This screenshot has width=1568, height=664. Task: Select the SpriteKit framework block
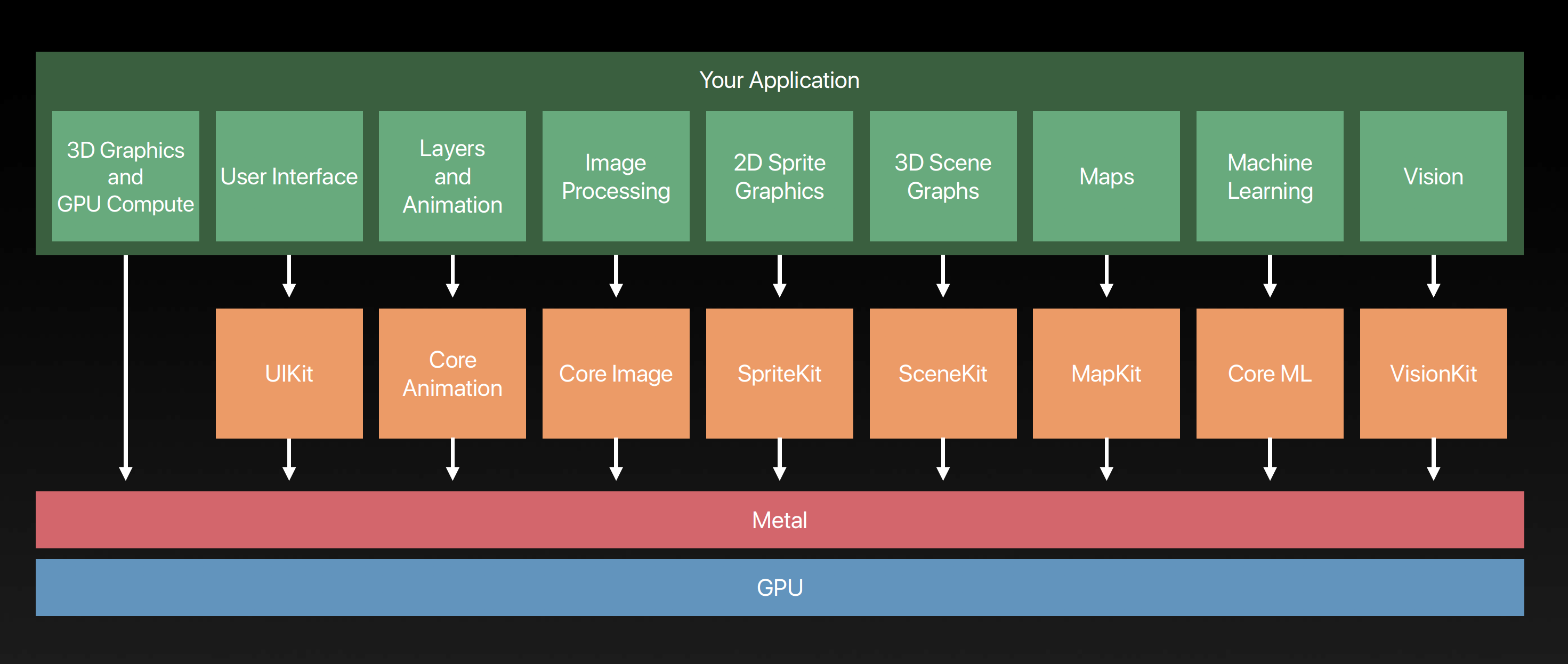click(x=779, y=373)
